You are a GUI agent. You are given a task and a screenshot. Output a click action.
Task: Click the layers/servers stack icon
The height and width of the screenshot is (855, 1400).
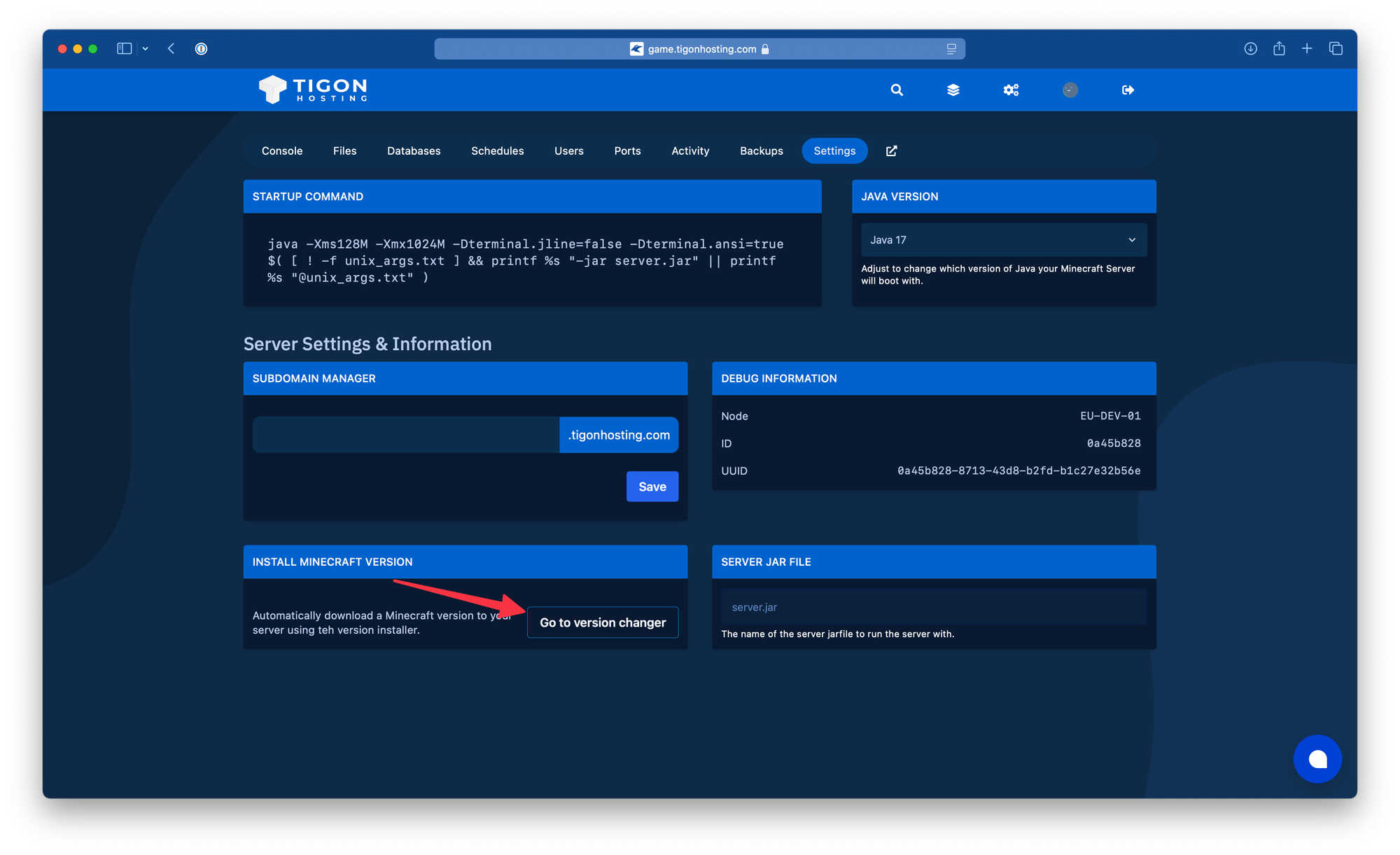tap(951, 90)
